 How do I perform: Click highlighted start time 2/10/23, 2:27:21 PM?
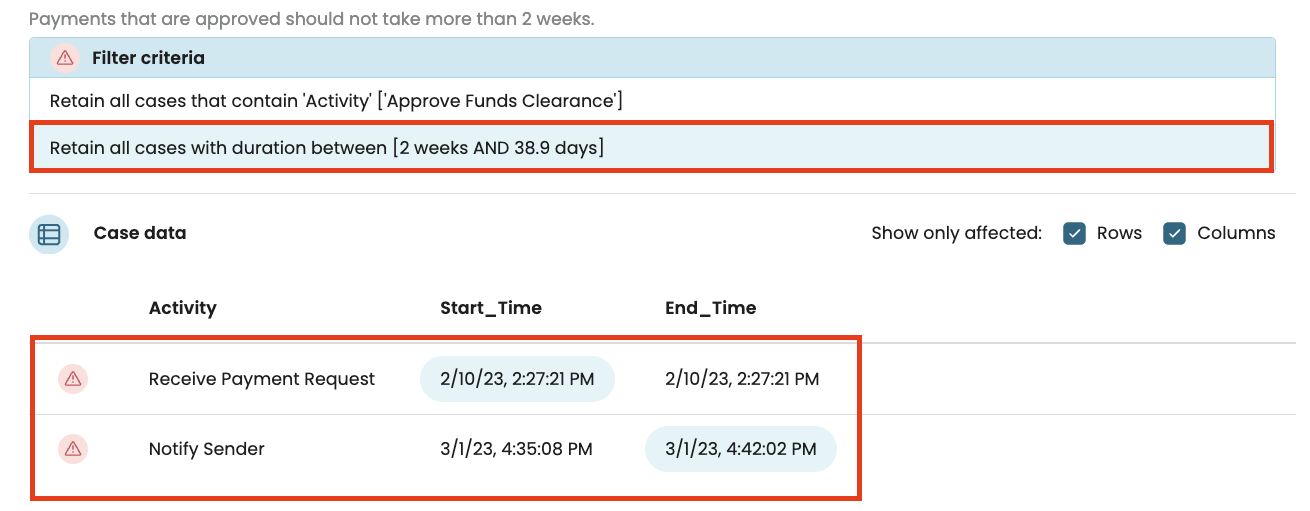[x=517, y=379]
